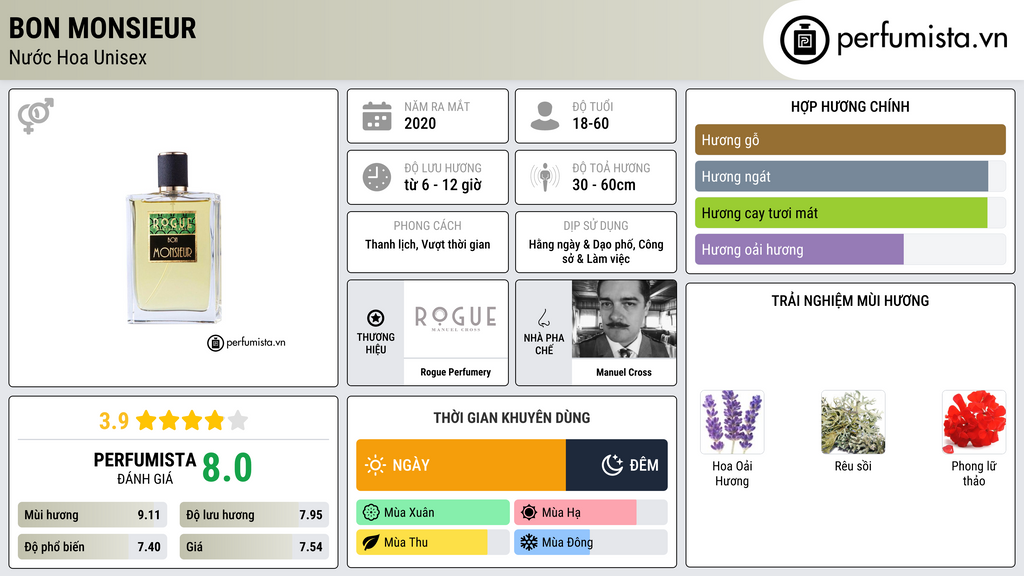This screenshot has height=576, width=1024.
Task: Click the age range value 18-60
Action: pos(590,123)
